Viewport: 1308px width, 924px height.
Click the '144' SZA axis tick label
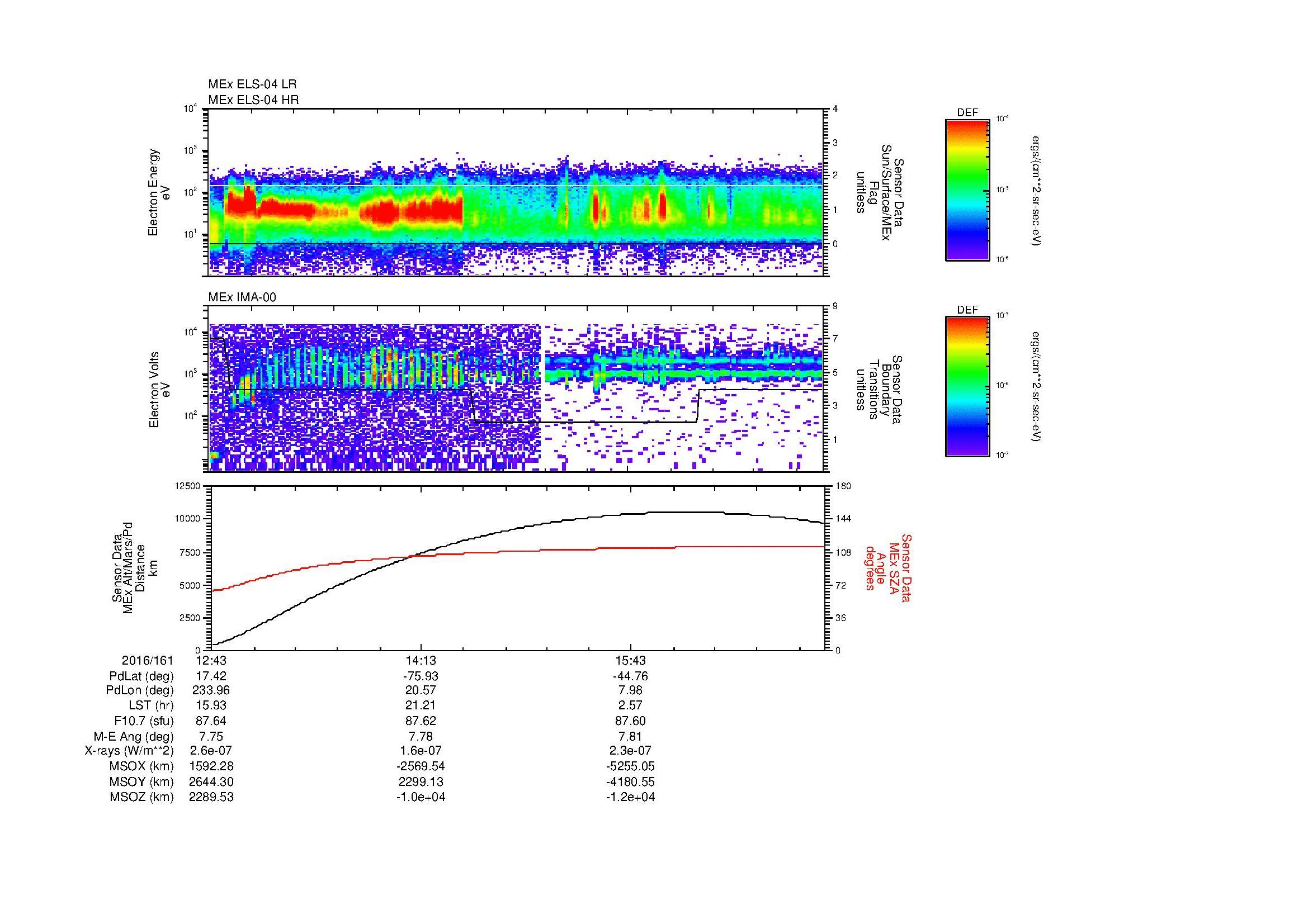[x=843, y=519]
